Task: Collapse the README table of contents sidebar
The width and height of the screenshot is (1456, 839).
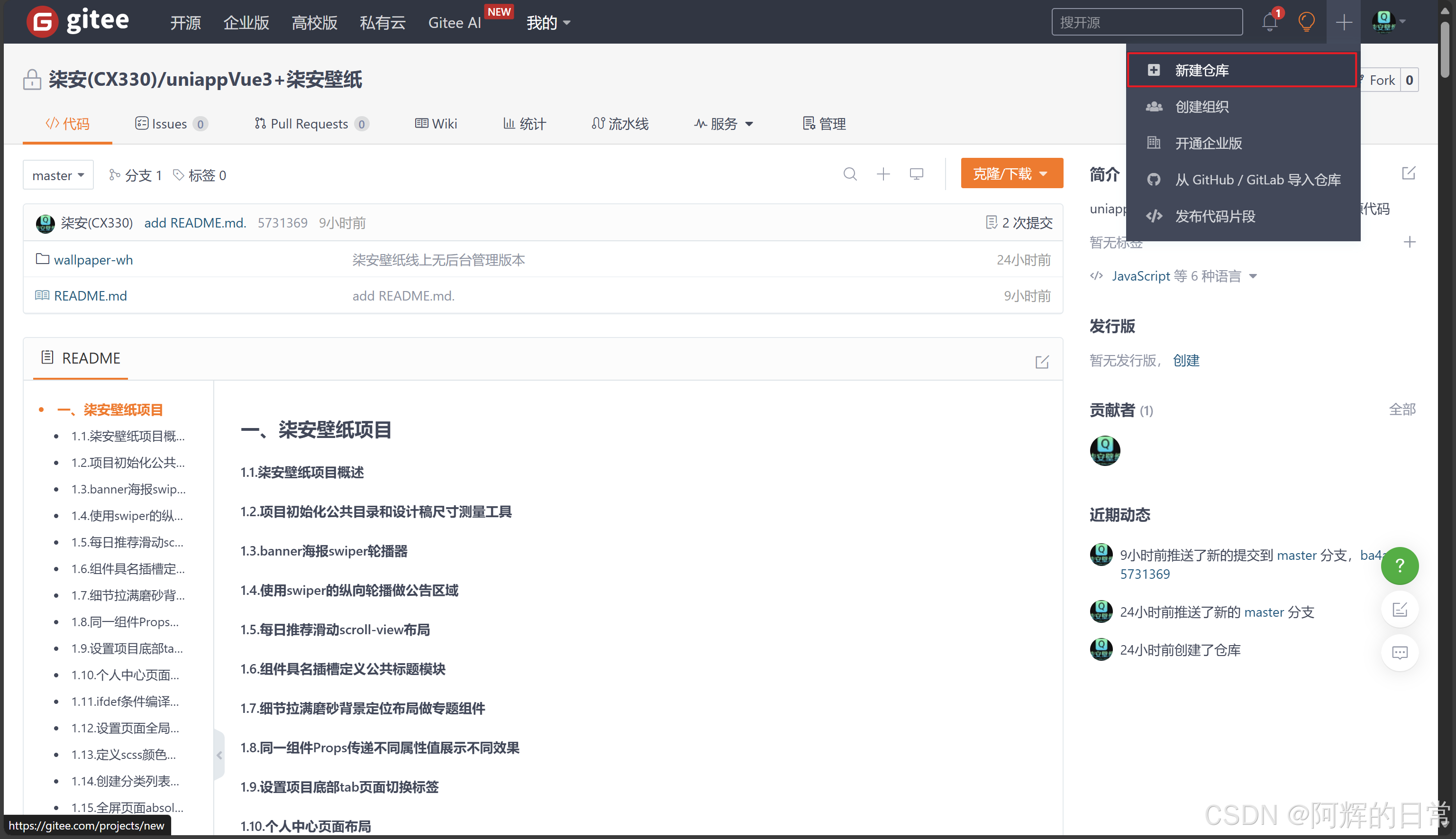Action: (x=219, y=755)
